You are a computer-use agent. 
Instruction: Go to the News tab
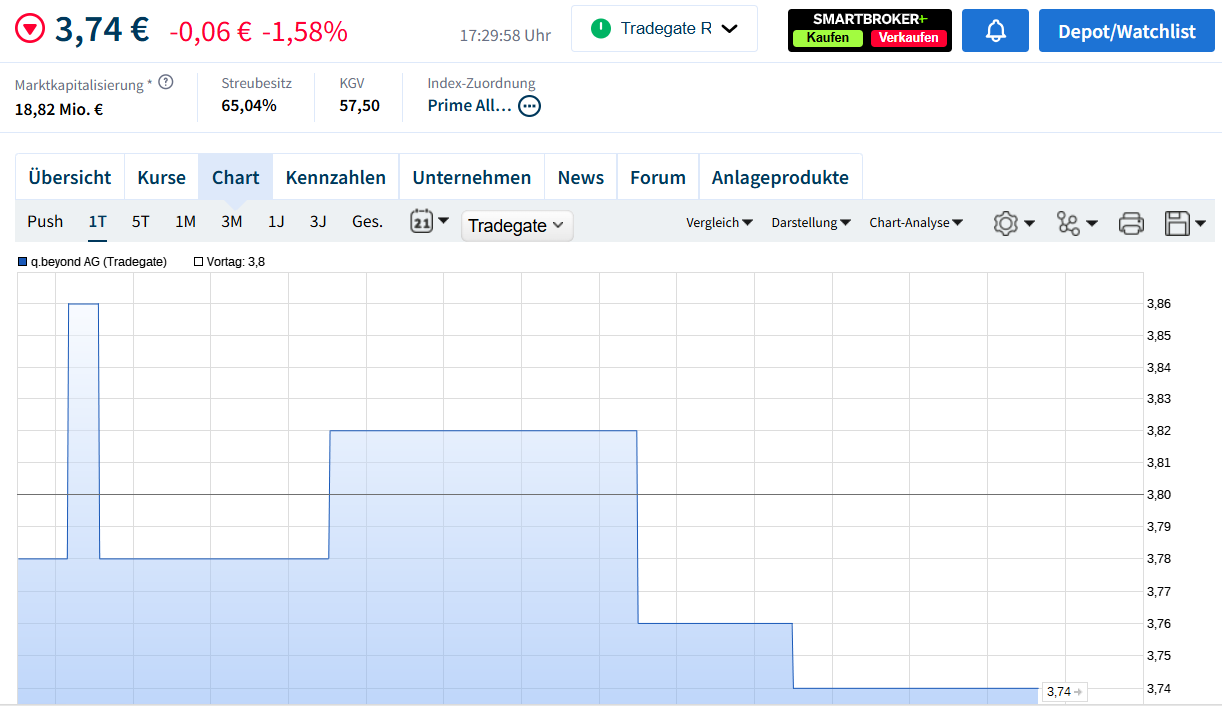[x=581, y=177]
